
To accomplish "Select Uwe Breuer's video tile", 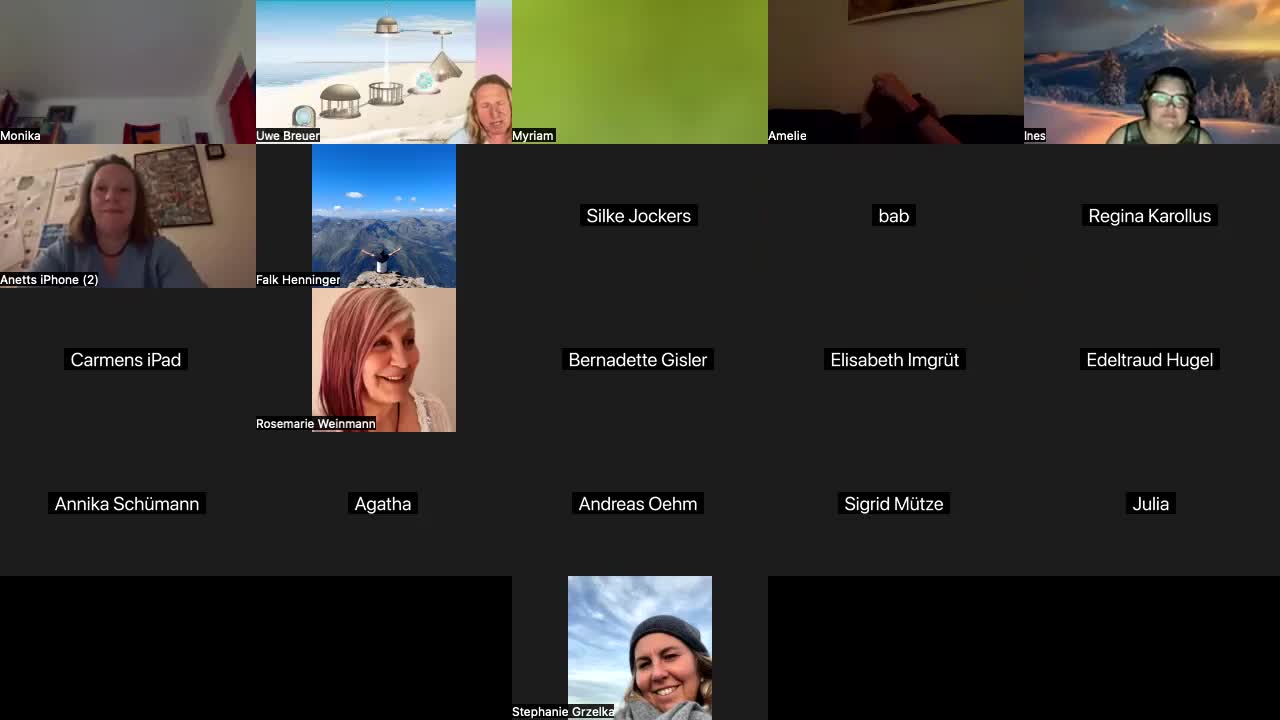I will point(384,72).
